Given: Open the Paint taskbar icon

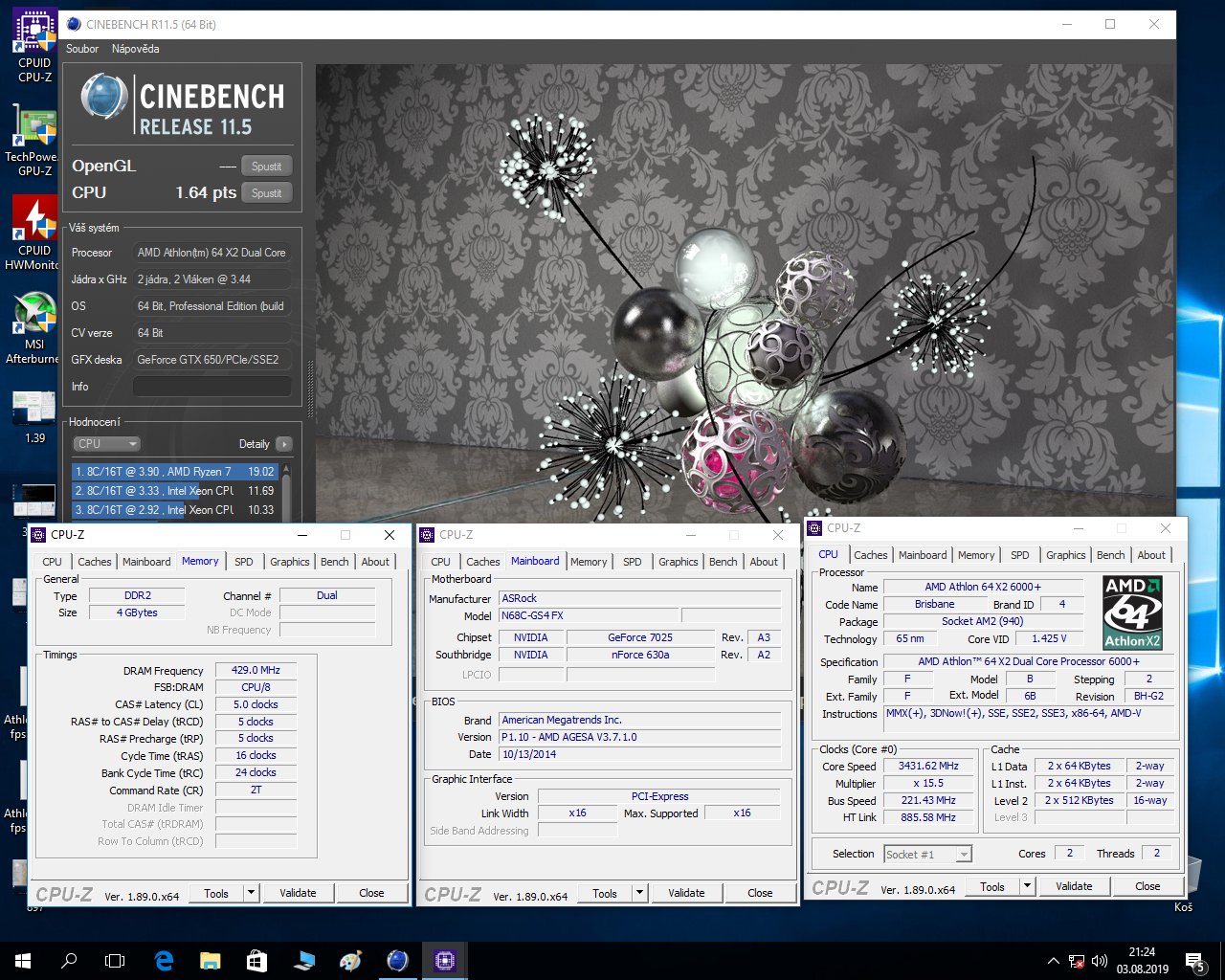Looking at the screenshot, I should (x=350, y=961).
